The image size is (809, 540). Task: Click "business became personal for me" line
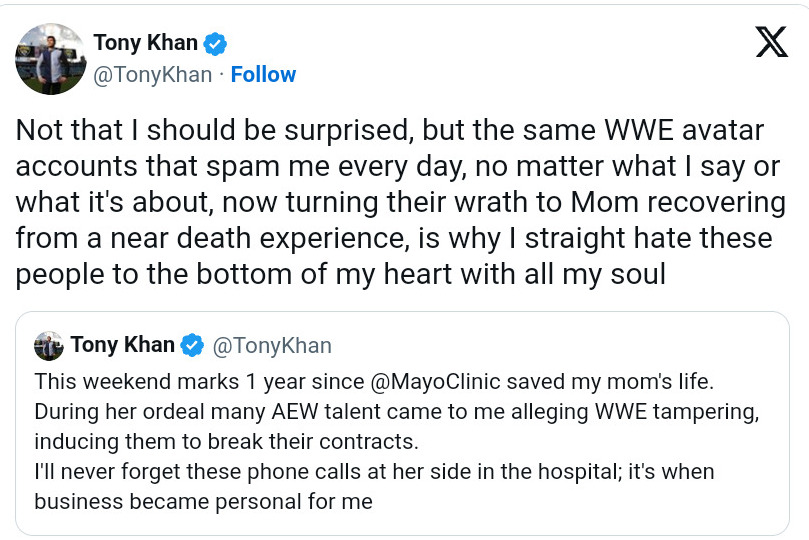203,501
